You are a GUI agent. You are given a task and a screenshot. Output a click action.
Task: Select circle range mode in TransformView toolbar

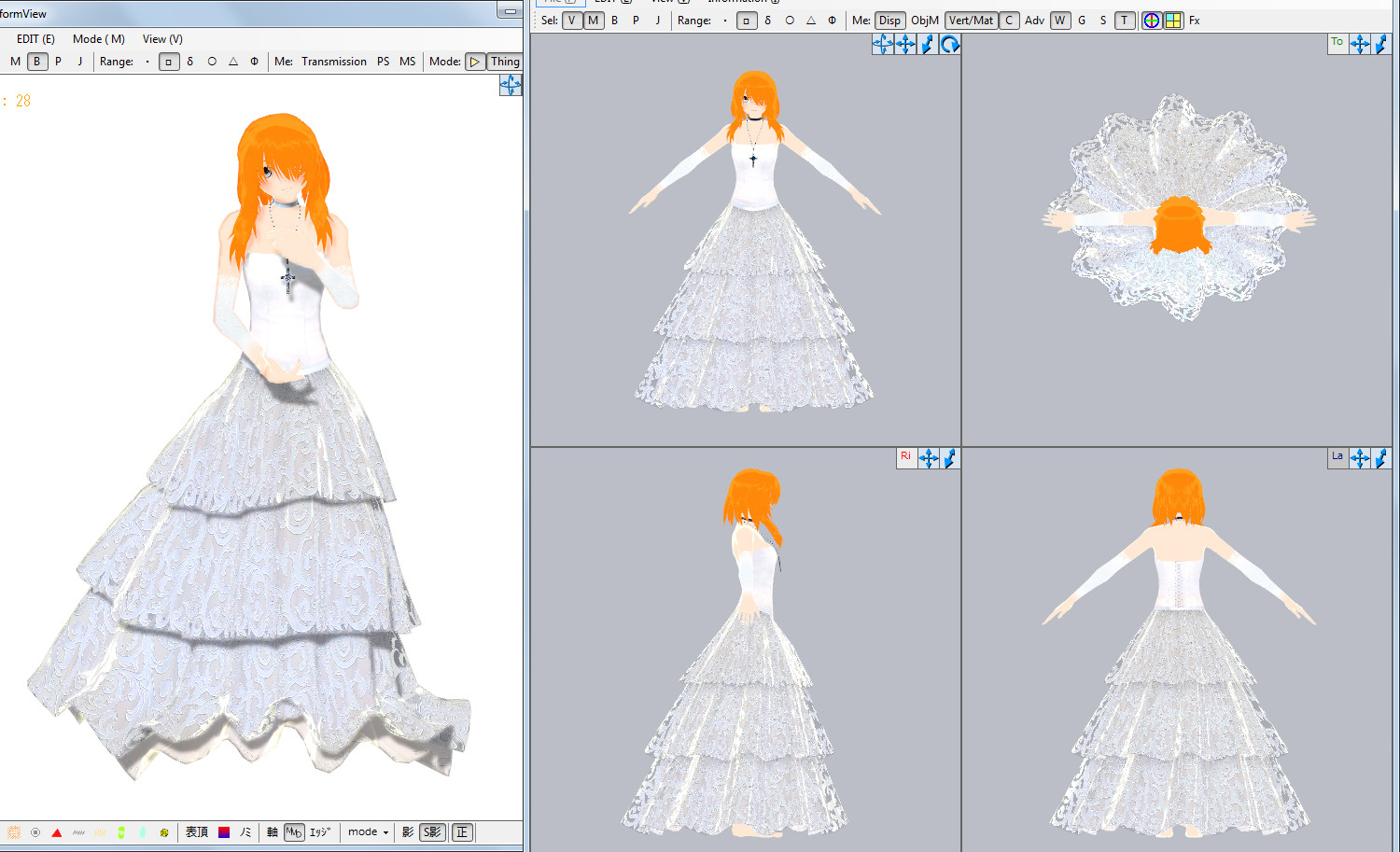pos(212,62)
